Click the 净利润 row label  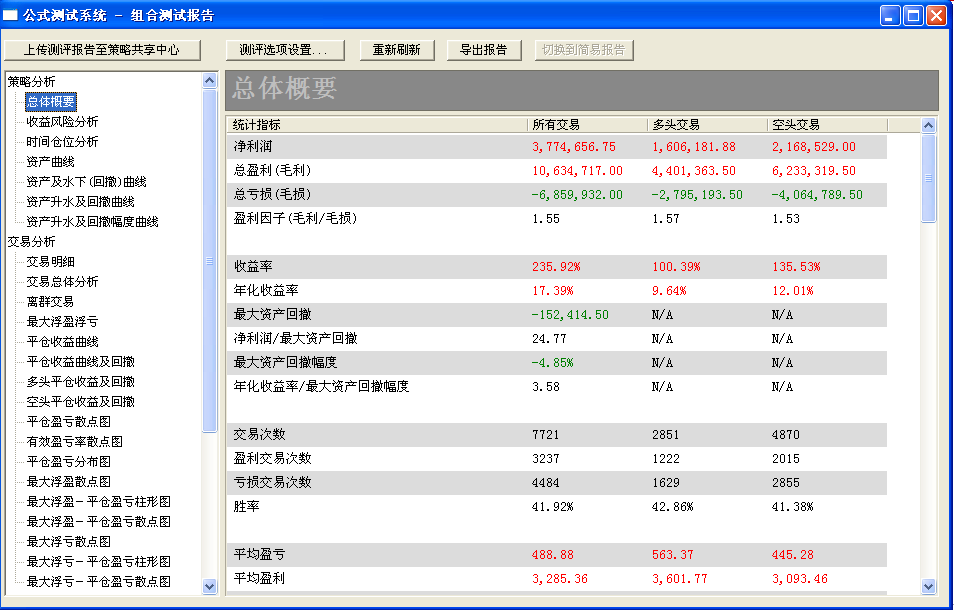[252, 147]
